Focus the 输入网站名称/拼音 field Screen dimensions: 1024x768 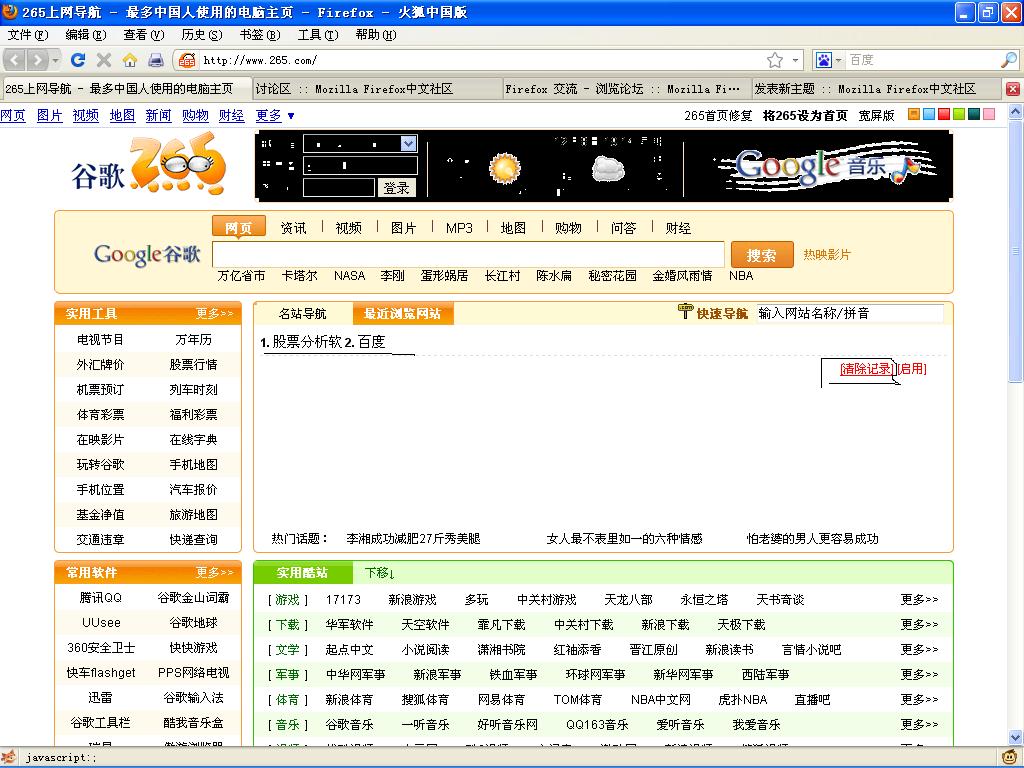pos(850,313)
